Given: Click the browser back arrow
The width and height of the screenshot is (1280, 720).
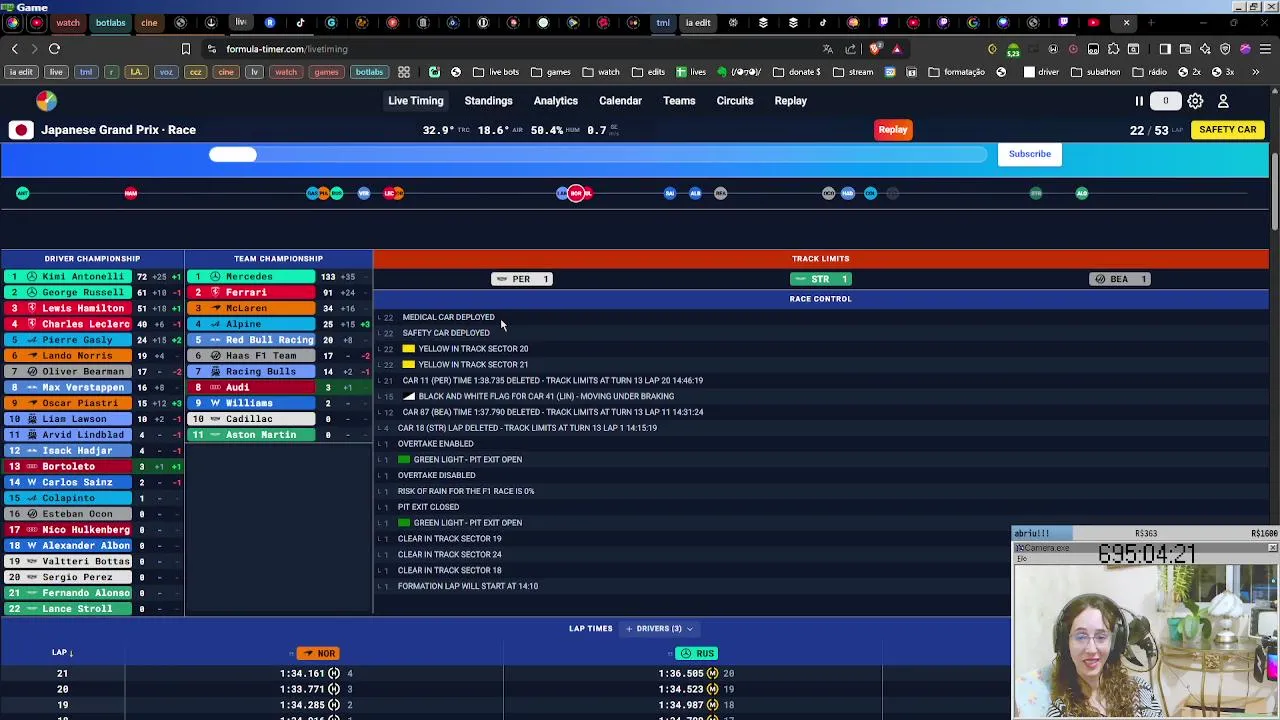Looking at the screenshot, I should (x=14, y=49).
